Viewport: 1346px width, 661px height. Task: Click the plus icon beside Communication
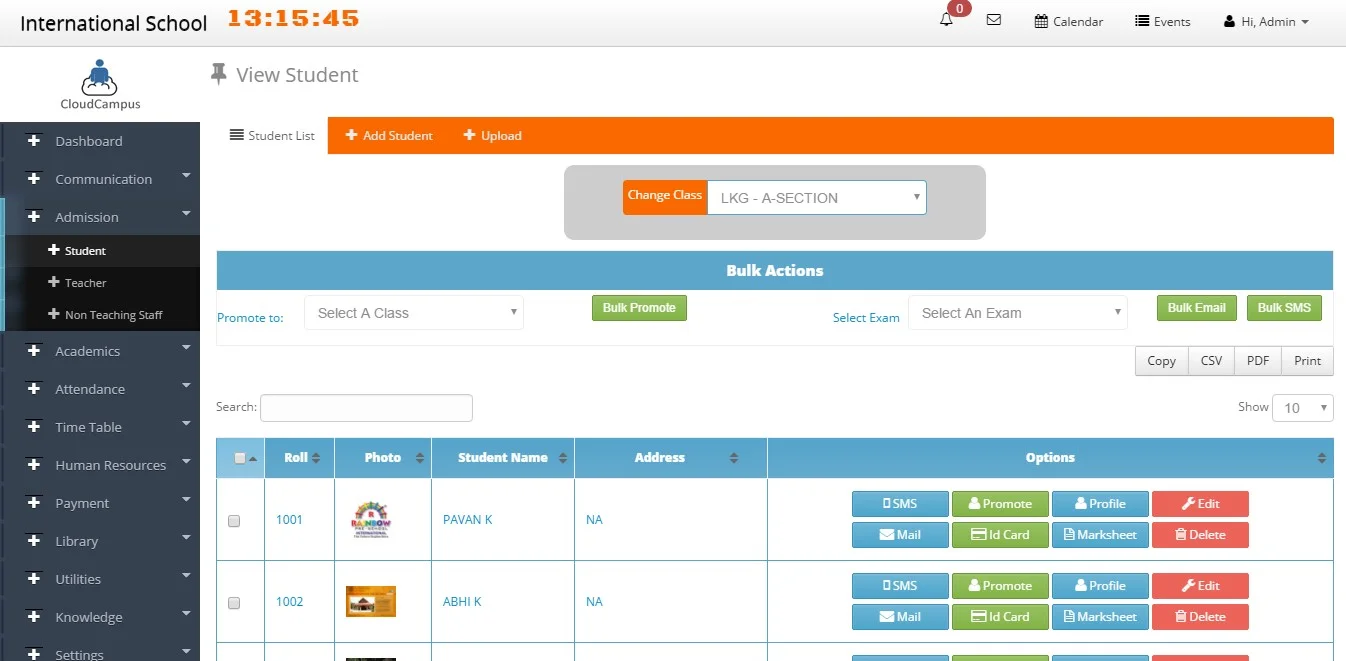(34, 179)
